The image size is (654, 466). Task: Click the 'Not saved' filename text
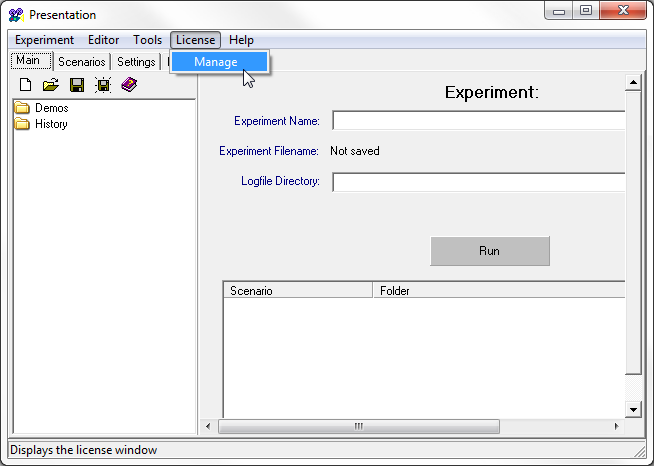pos(355,151)
